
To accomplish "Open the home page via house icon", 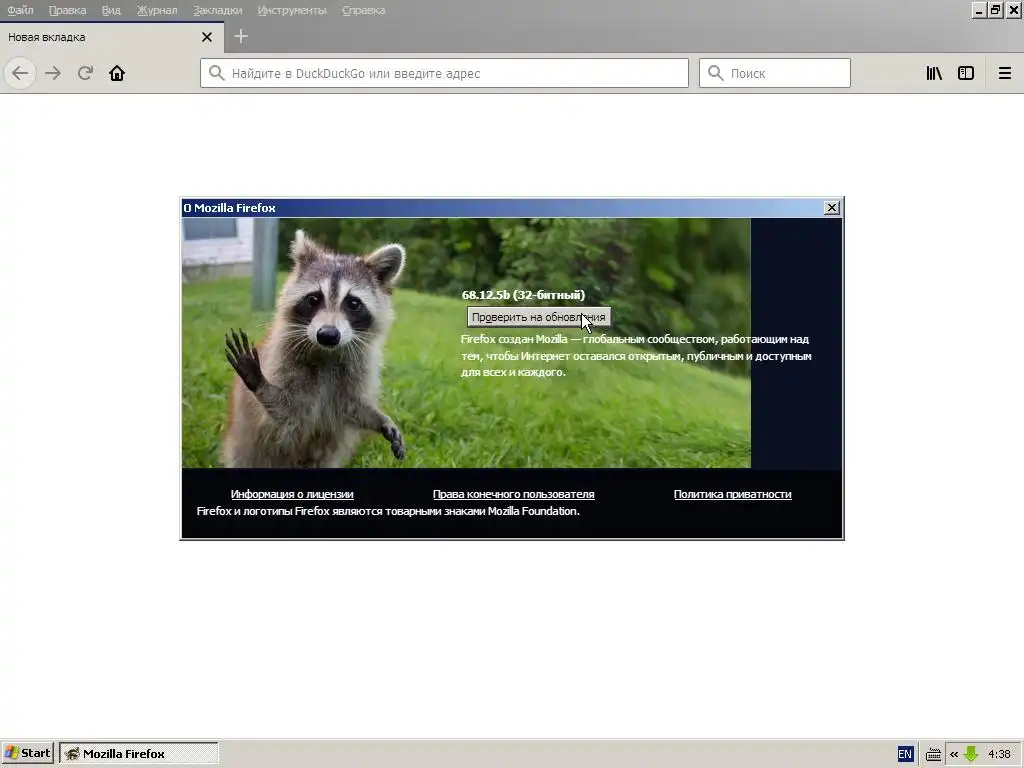I will (117, 73).
